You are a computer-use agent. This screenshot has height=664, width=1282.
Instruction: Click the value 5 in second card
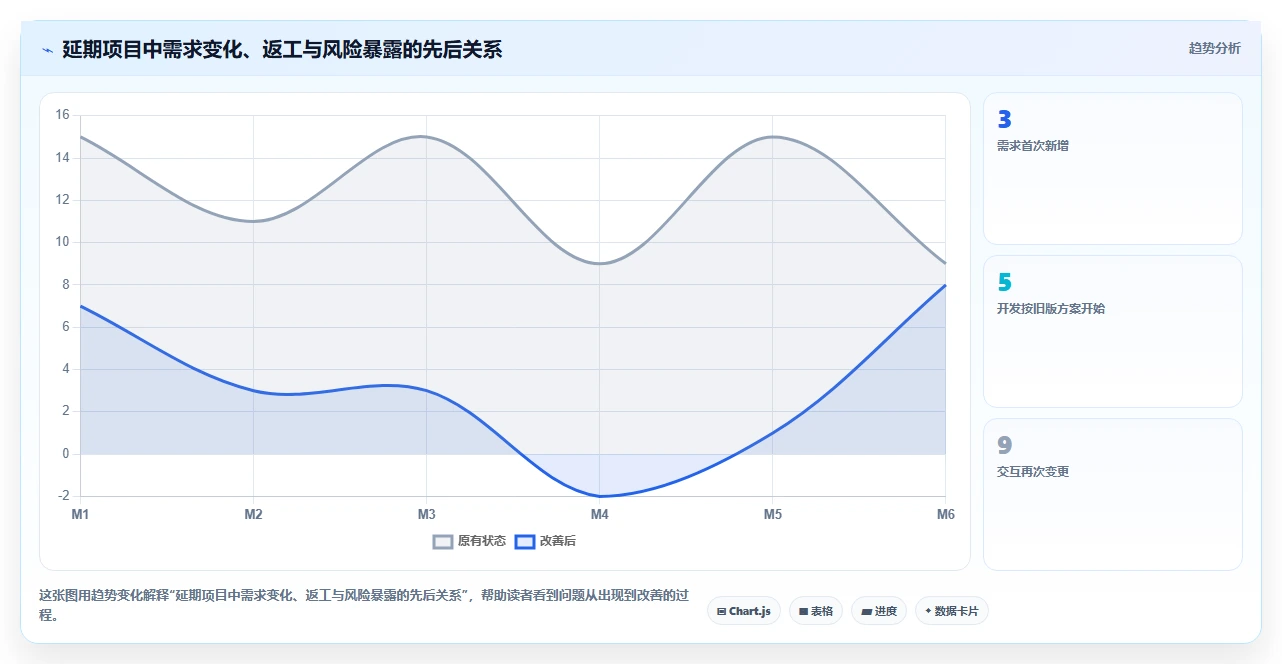pyautogui.click(x=1004, y=283)
